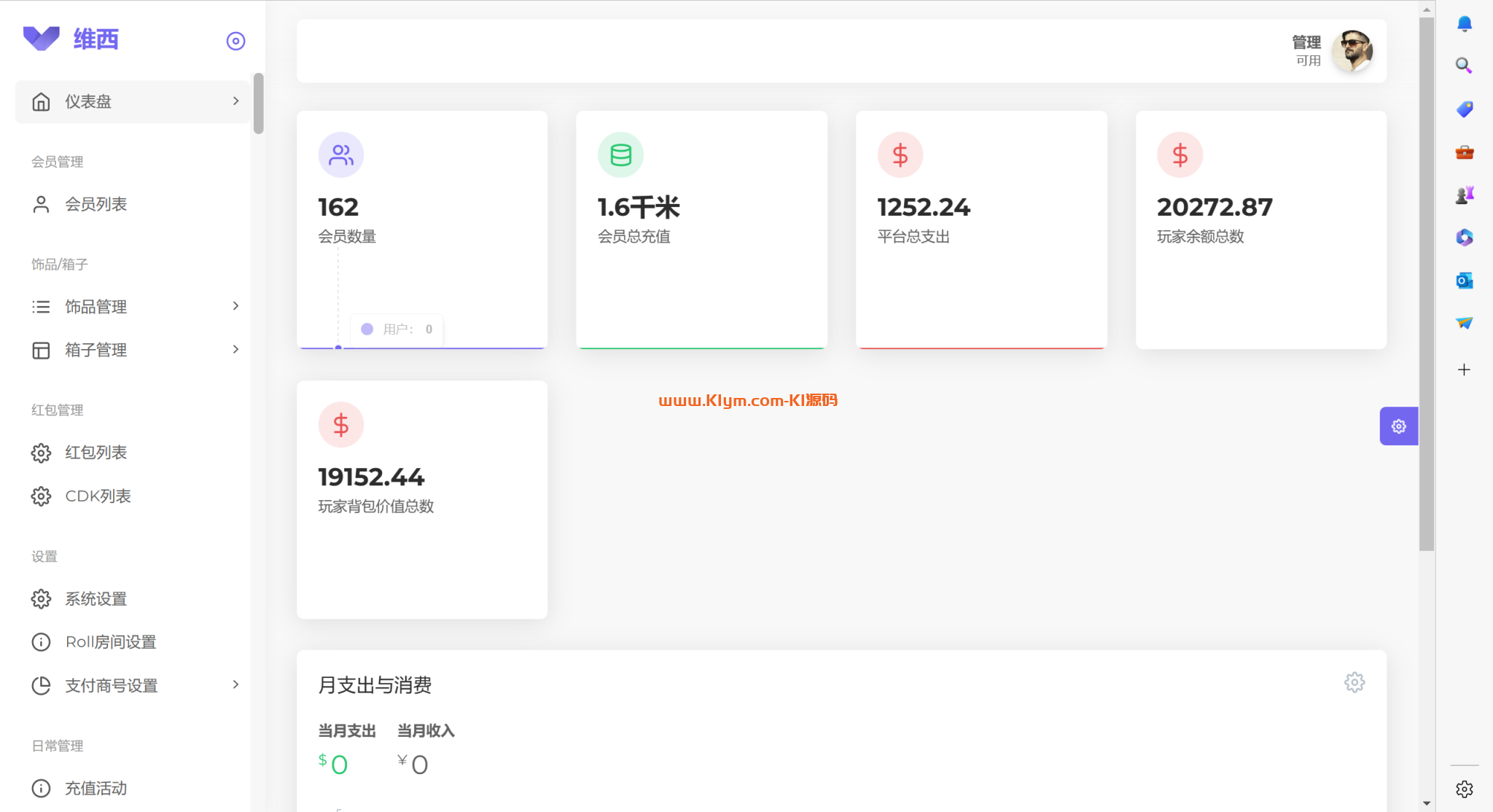Image resolution: width=1493 pixels, height=812 pixels.
Task: Toggle the sidebar pin circle icon
Action: click(x=235, y=41)
